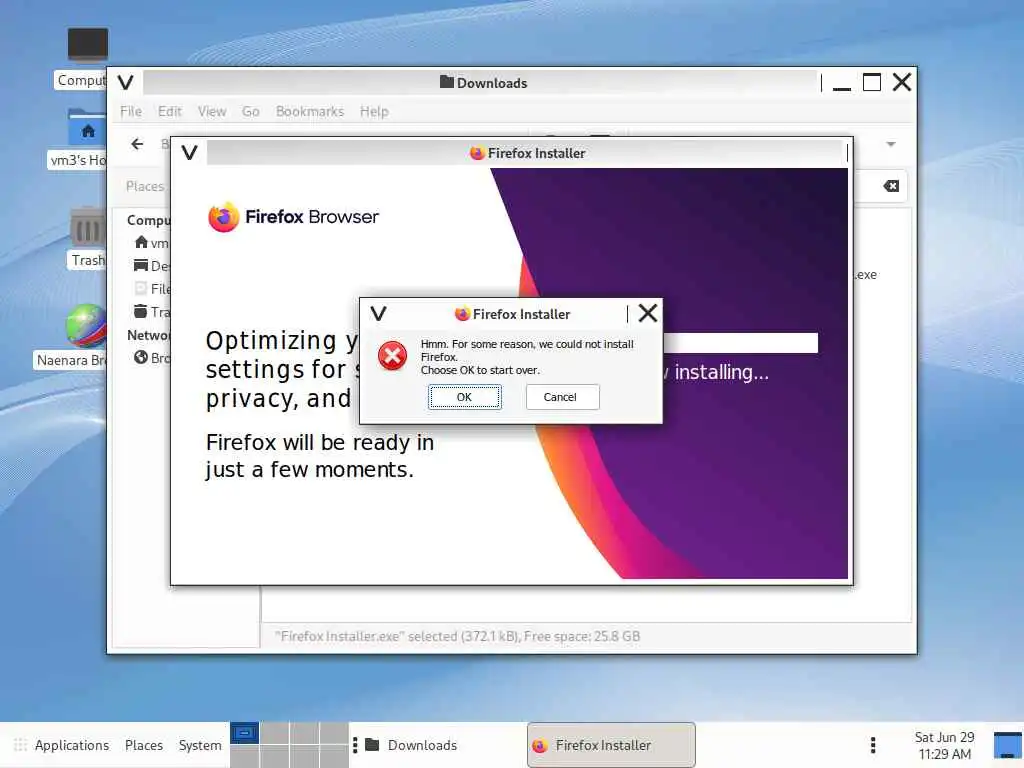Open the Firefox Installer window menu chevron
The height and width of the screenshot is (768, 1024).
[189, 153]
